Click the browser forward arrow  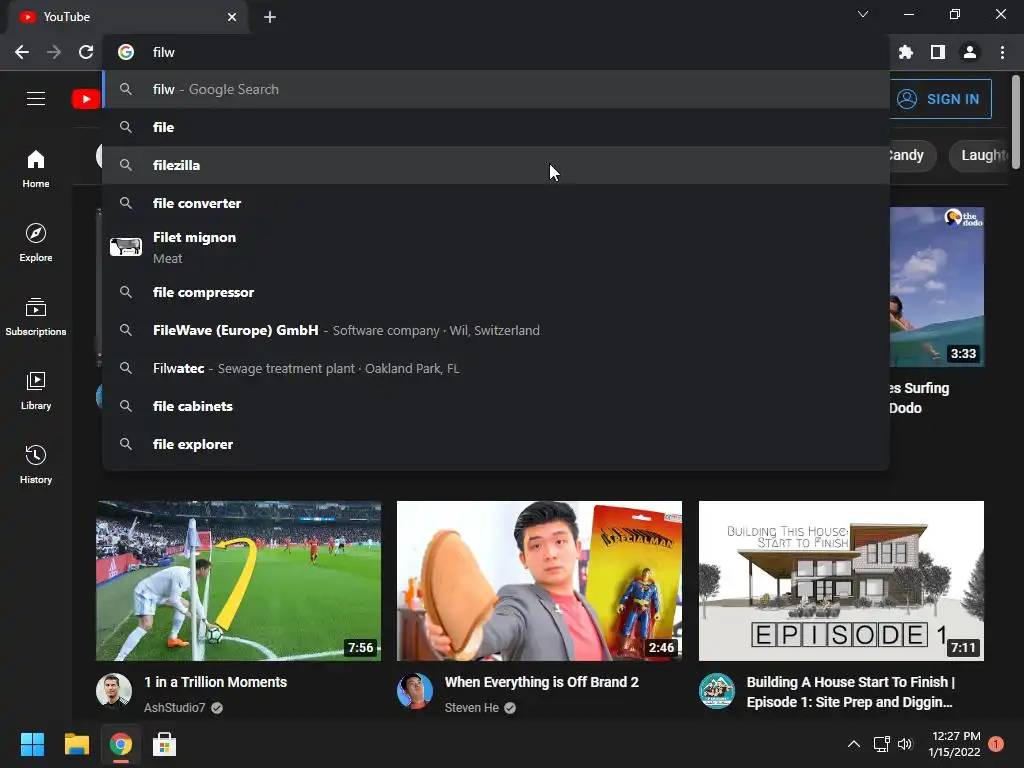pyautogui.click(x=54, y=52)
